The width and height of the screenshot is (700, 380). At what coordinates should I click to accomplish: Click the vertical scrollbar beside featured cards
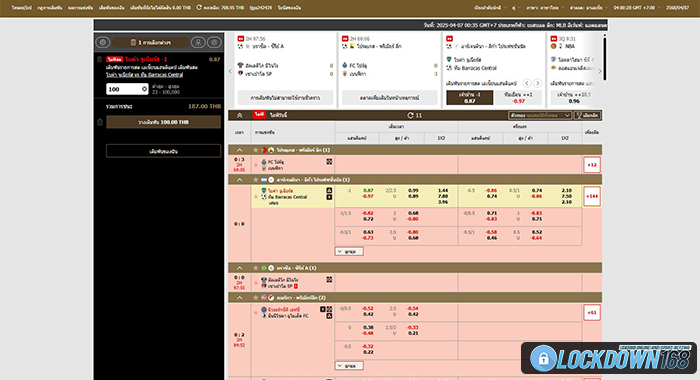605,58
